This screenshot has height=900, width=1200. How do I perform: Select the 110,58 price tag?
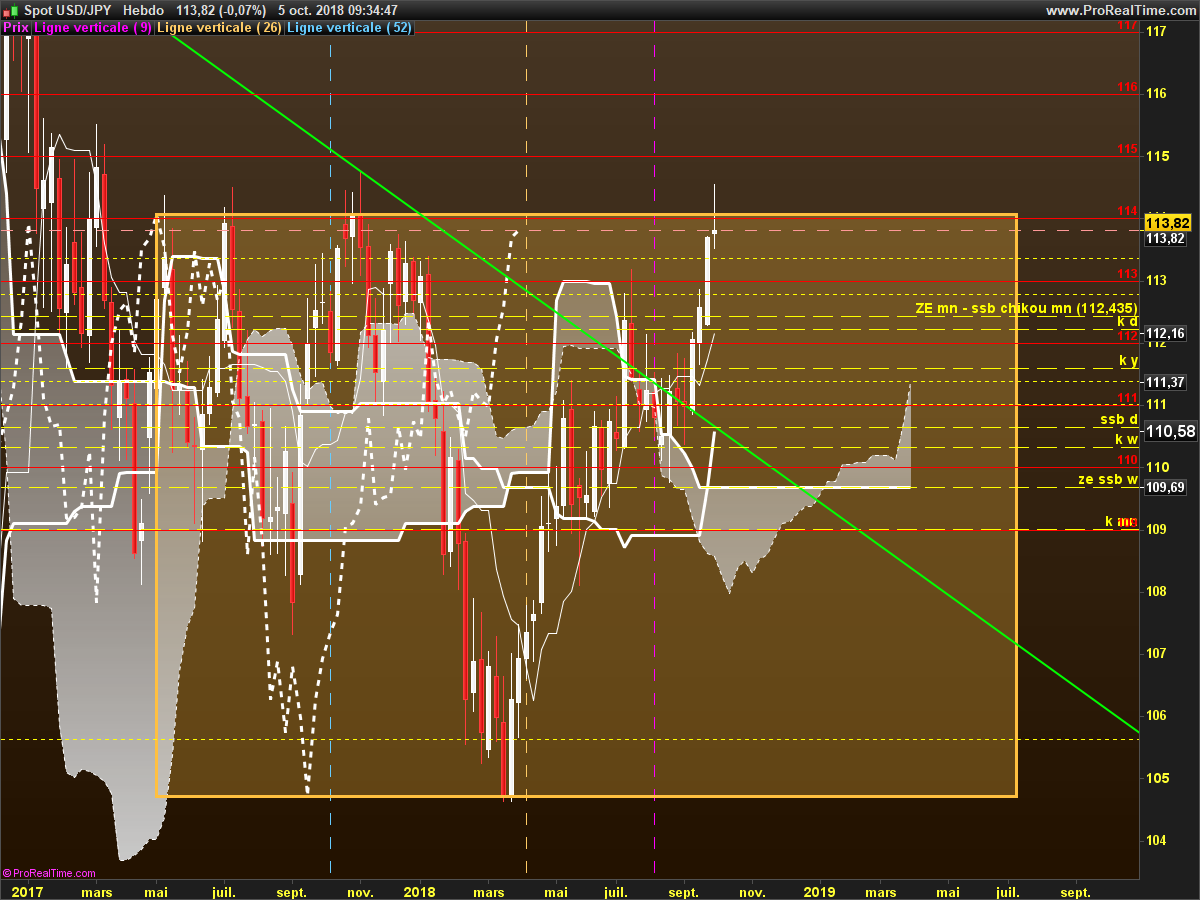click(1169, 432)
